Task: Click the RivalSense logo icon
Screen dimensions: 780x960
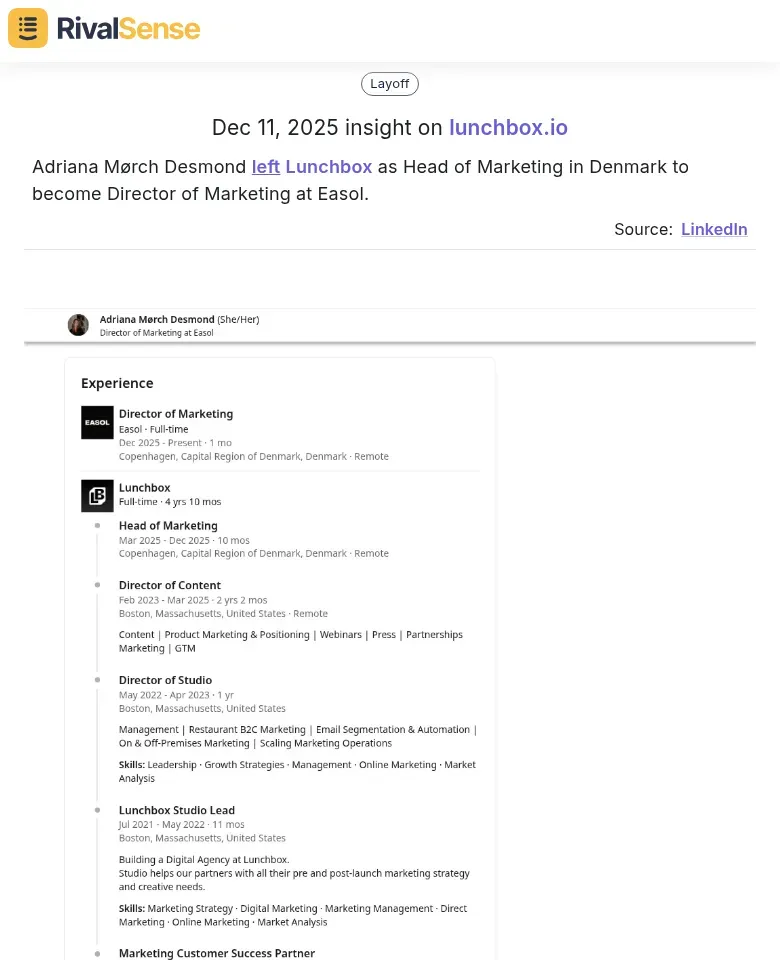Action: [x=28, y=28]
